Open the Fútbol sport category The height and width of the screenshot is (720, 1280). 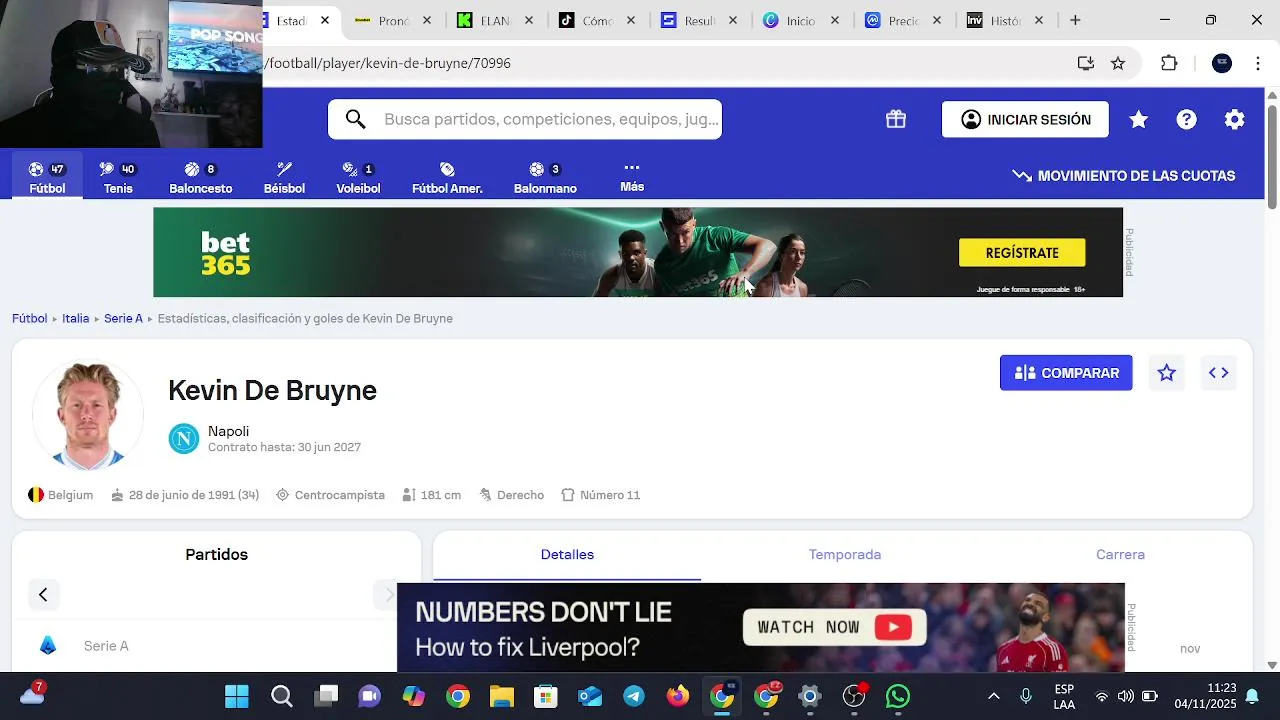pyautogui.click(x=47, y=178)
